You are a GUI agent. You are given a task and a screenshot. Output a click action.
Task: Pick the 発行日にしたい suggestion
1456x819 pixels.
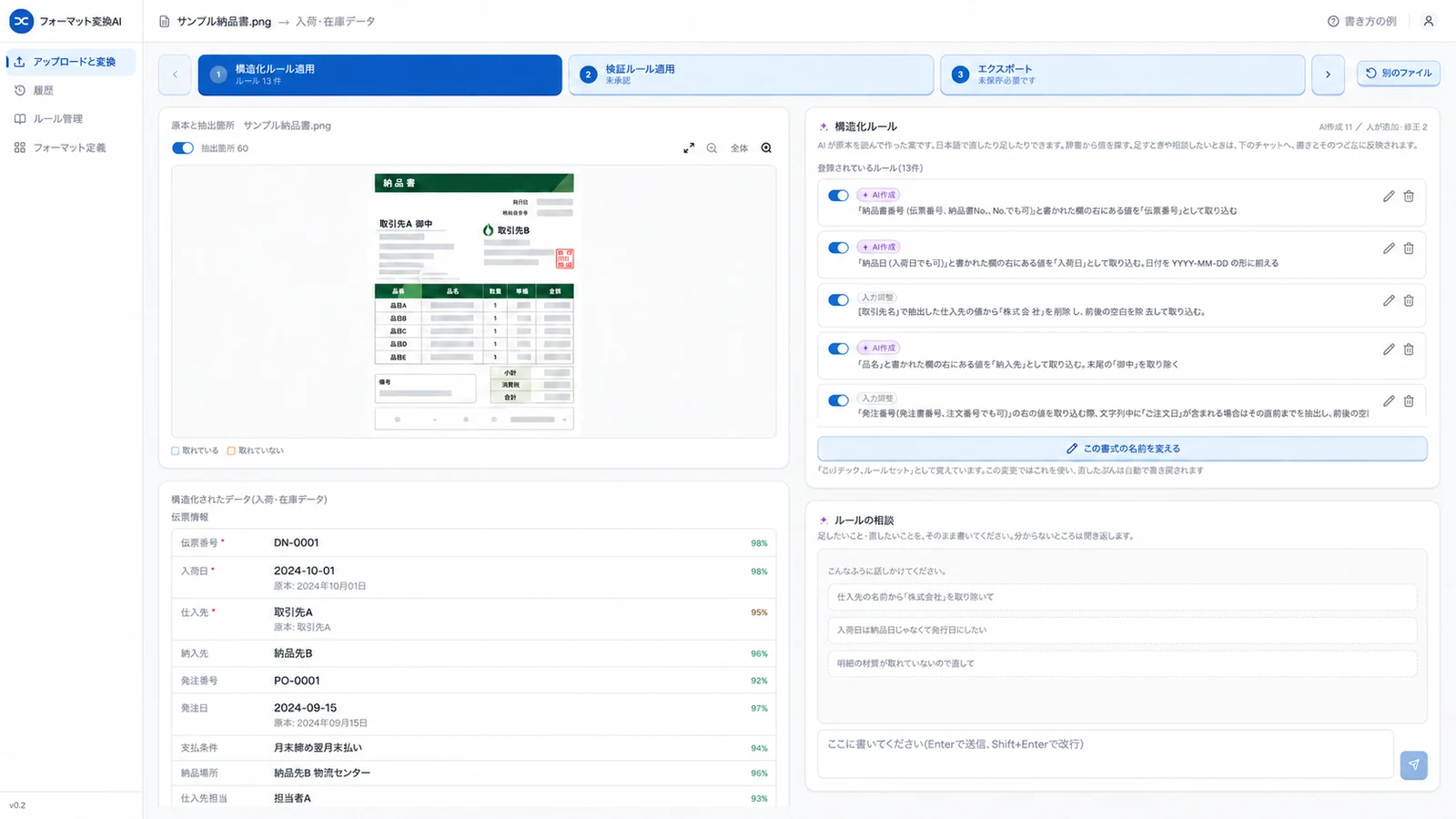pos(1122,630)
